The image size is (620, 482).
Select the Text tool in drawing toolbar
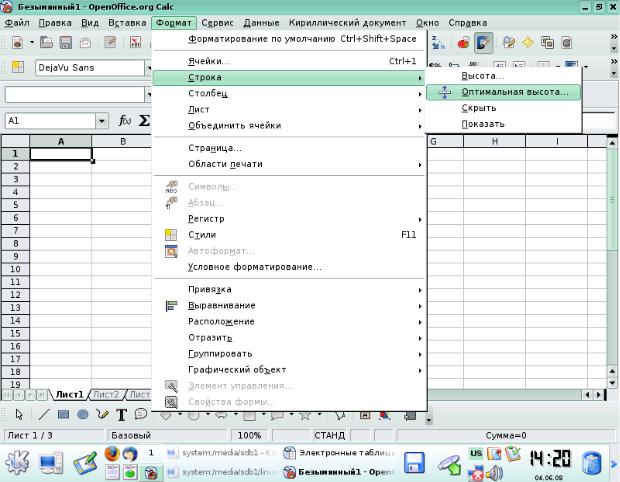point(121,414)
